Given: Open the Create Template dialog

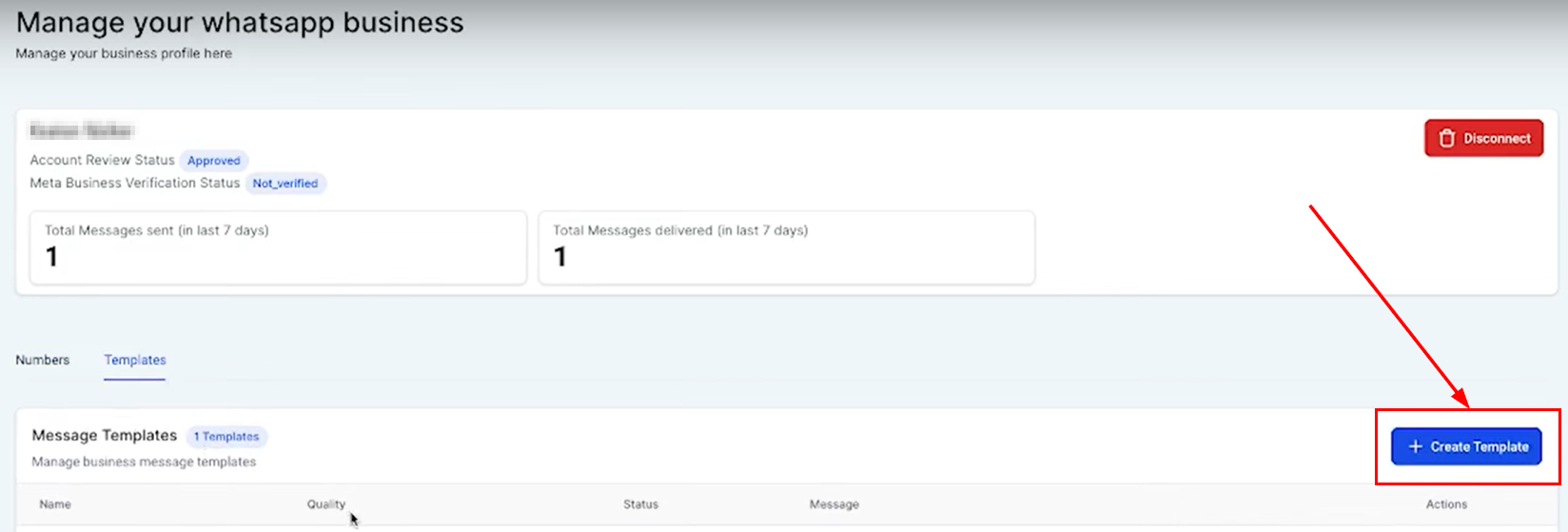Looking at the screenshot, I should 1466,446.
